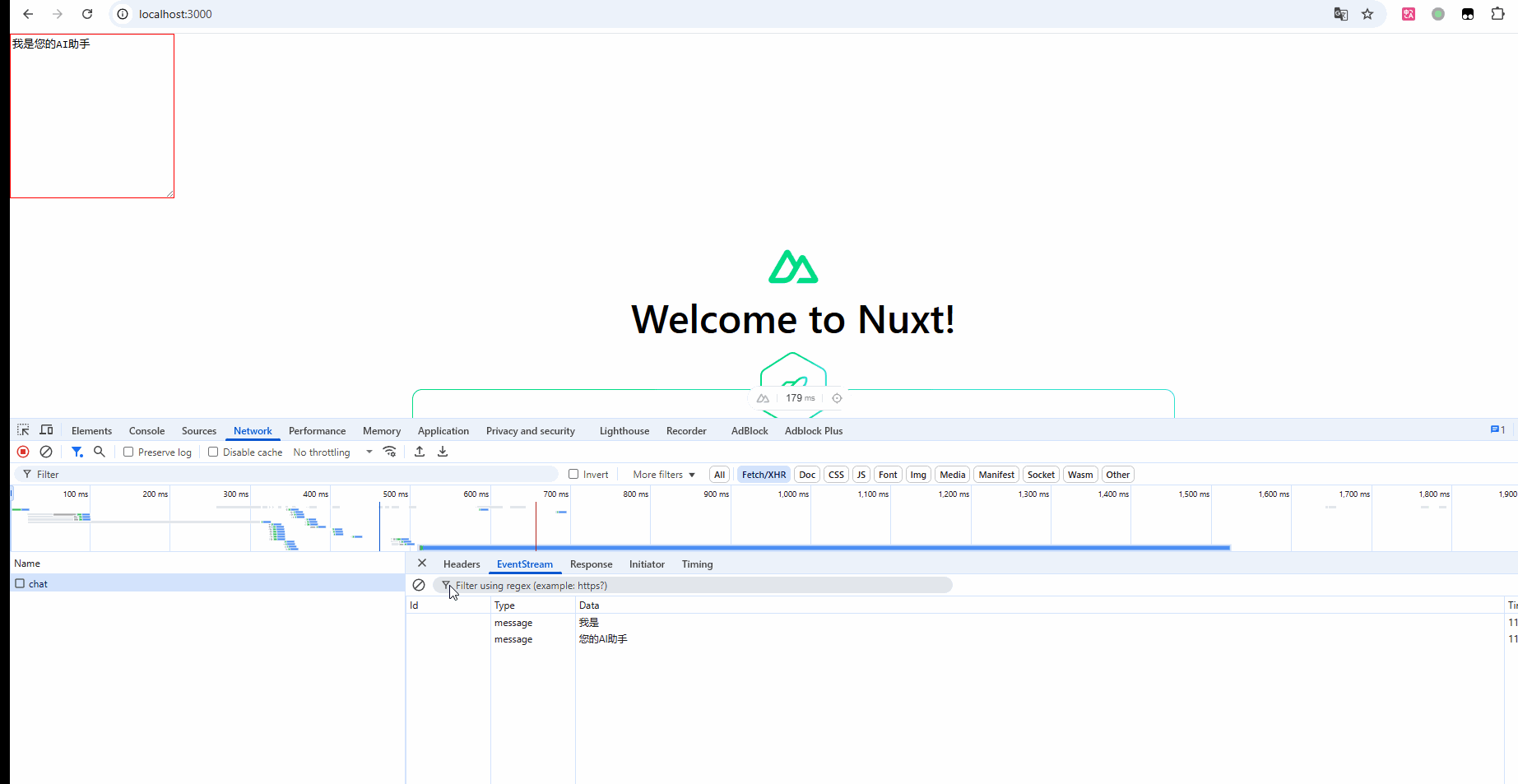
Task: Import HAR file with upload arrow
Action: click(x=420, y=452)
